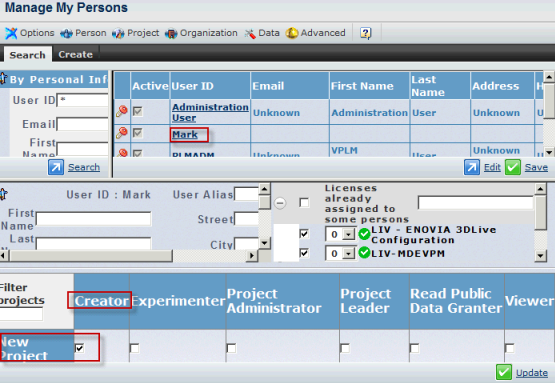Click the Street input field
The height and width of the screenshot is (383, 555).
point(246,219)
